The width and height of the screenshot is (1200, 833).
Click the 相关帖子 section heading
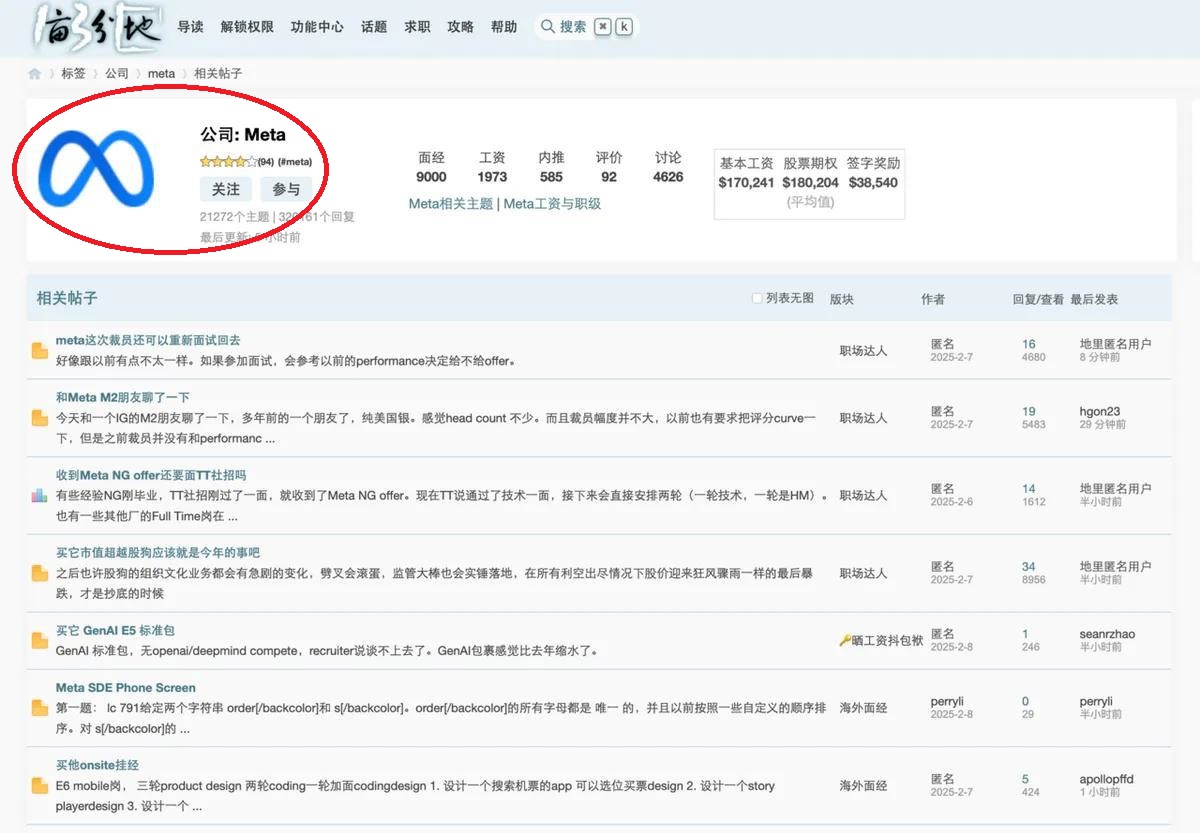point(67,298)
